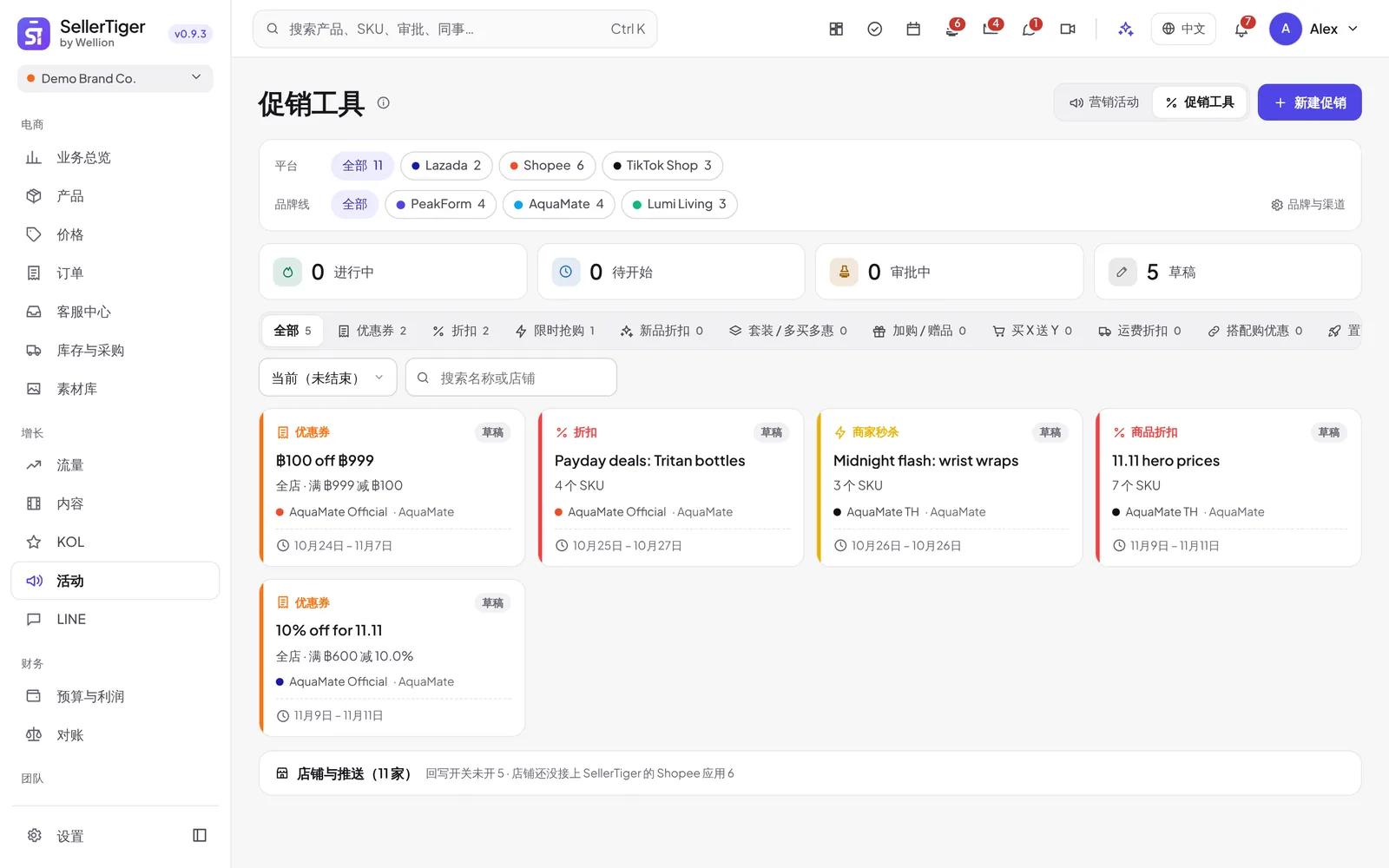Screen dimensions: 1389x868
Task: Open the video camera icon in top bar
Action: click(1068, 29)
